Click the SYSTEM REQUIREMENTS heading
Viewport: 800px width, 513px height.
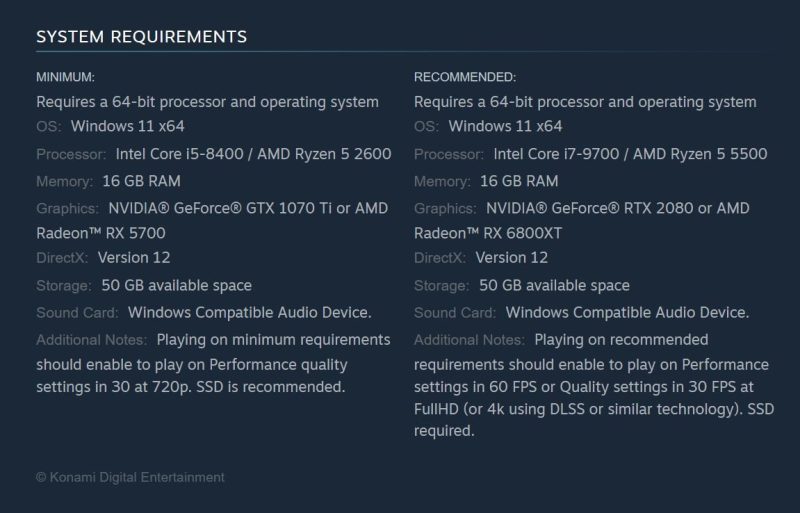tap(141, 37)
